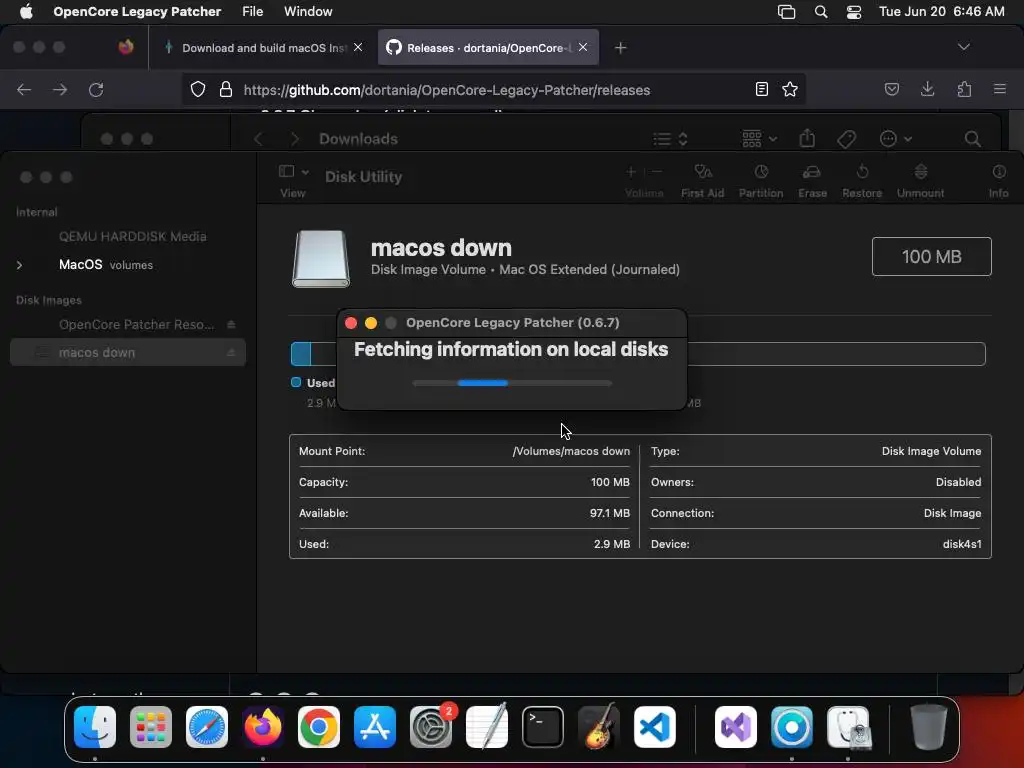Open the Finder more actions dropdown

tap(895, 138)
